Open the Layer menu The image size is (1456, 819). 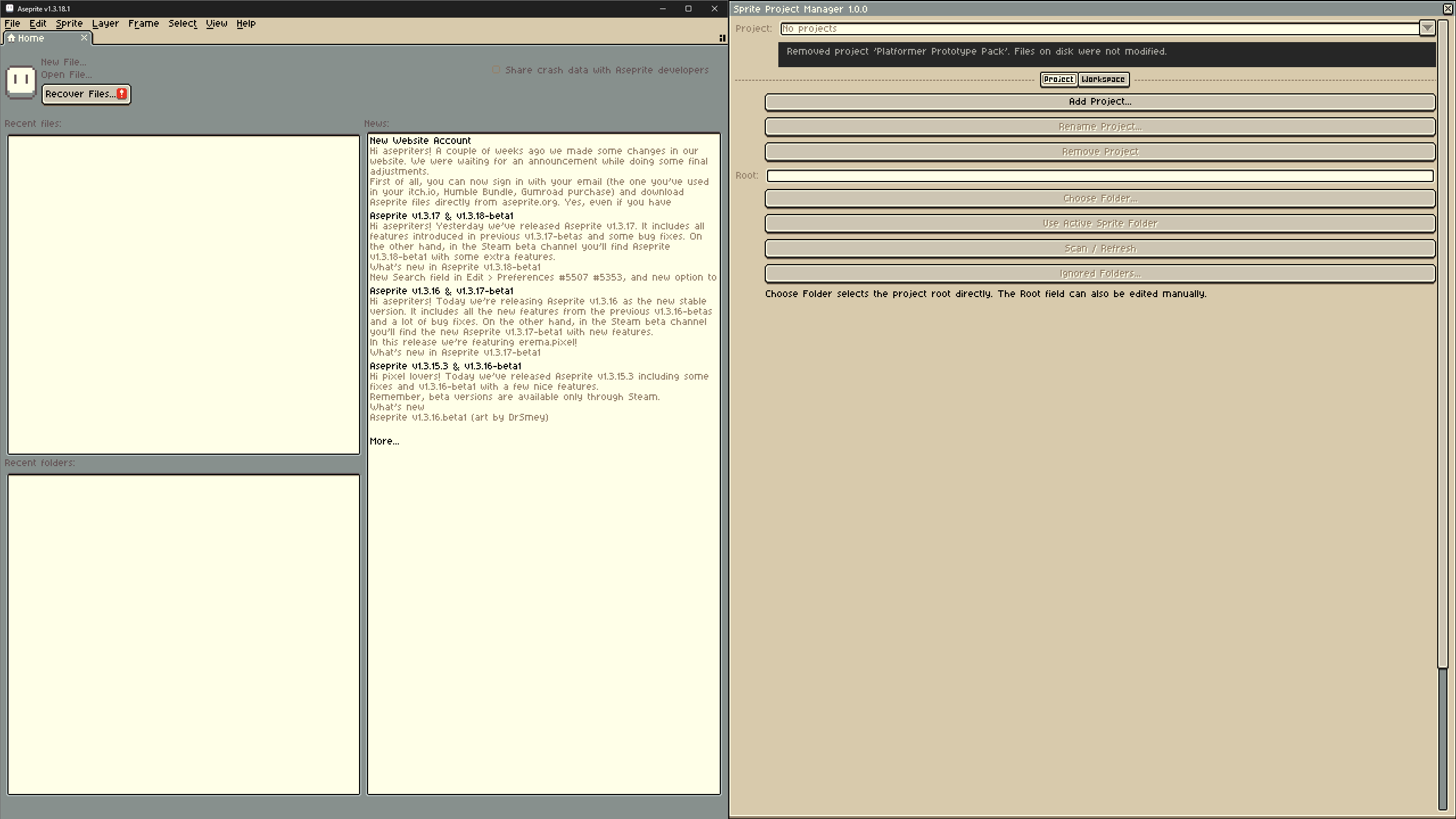(x=105, y=23)
